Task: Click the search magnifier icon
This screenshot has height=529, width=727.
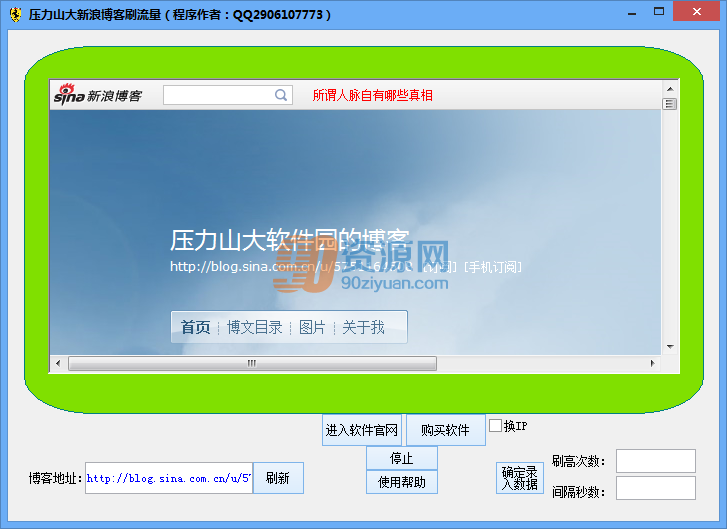Action: coord(281,95)
